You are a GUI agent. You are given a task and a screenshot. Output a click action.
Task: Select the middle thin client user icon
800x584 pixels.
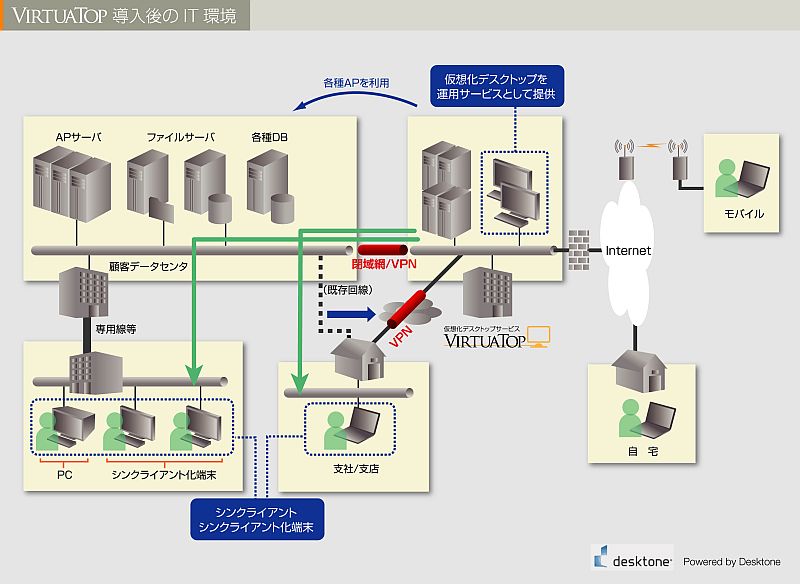[x=130, y=428]
